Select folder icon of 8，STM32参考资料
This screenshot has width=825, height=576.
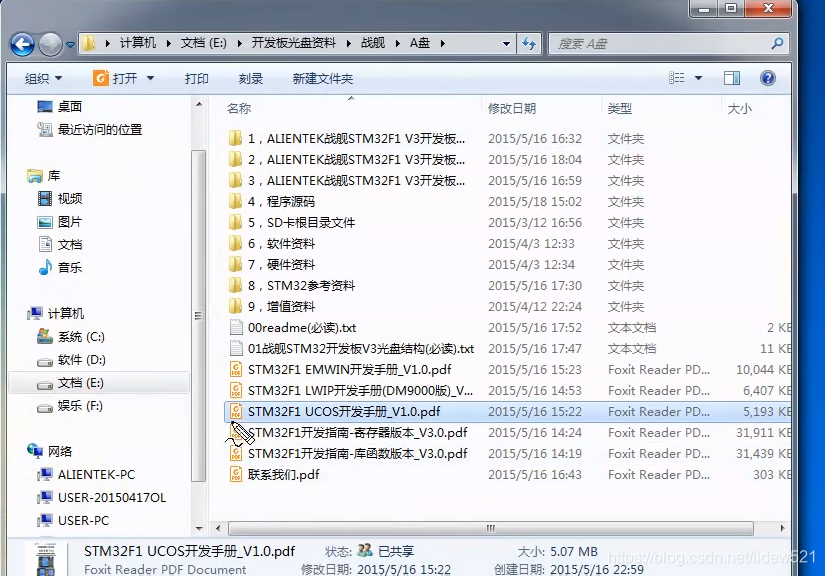click(236, 286)
